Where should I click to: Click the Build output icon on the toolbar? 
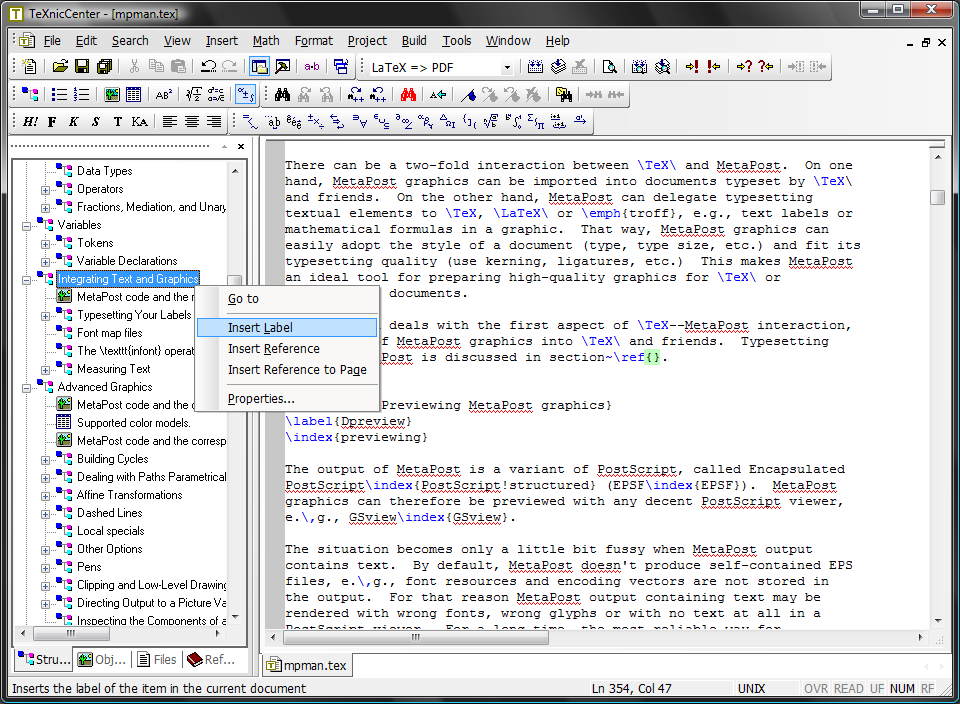557,67
